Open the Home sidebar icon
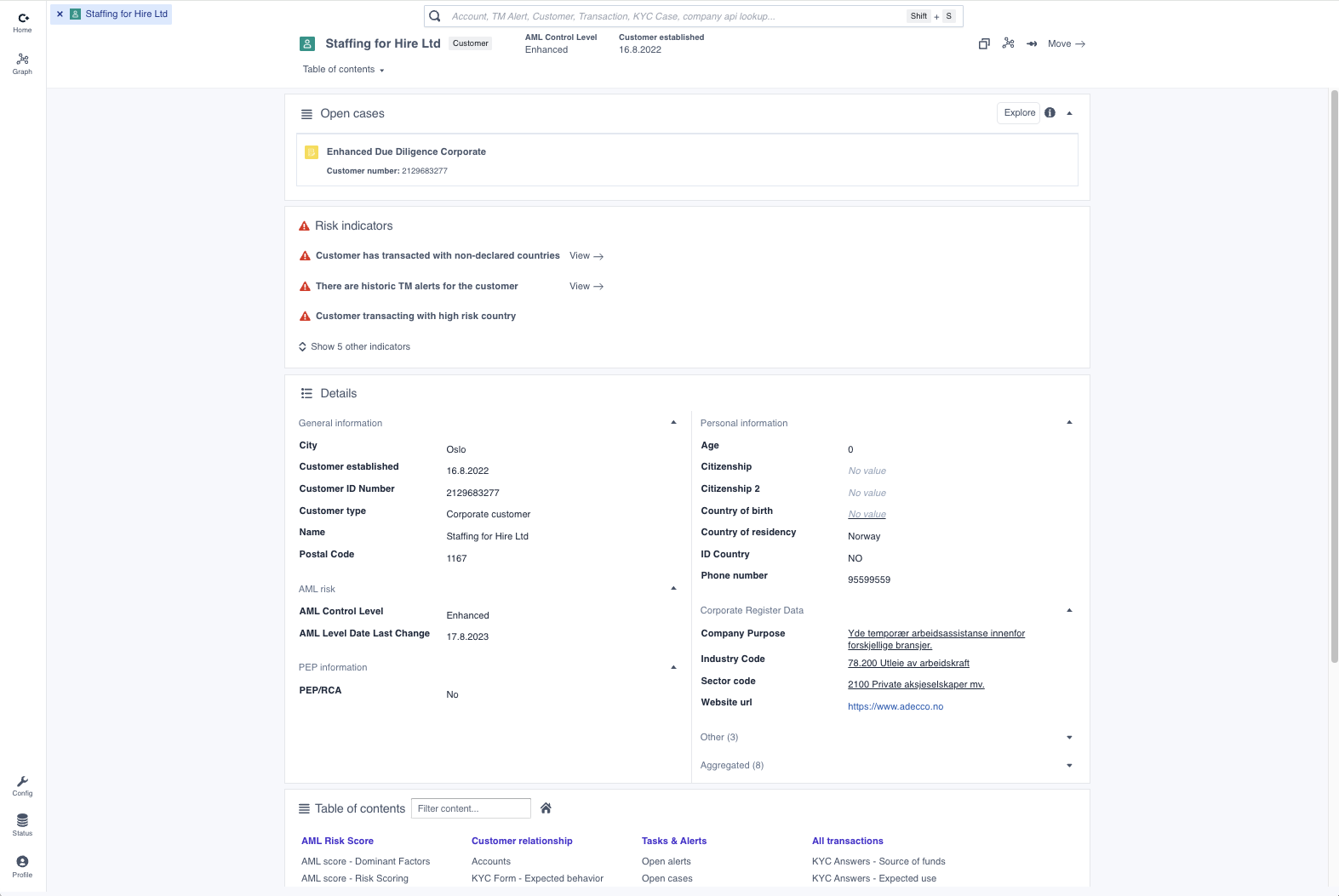Viewport: 1339px width, 896px height. point(23,22)
